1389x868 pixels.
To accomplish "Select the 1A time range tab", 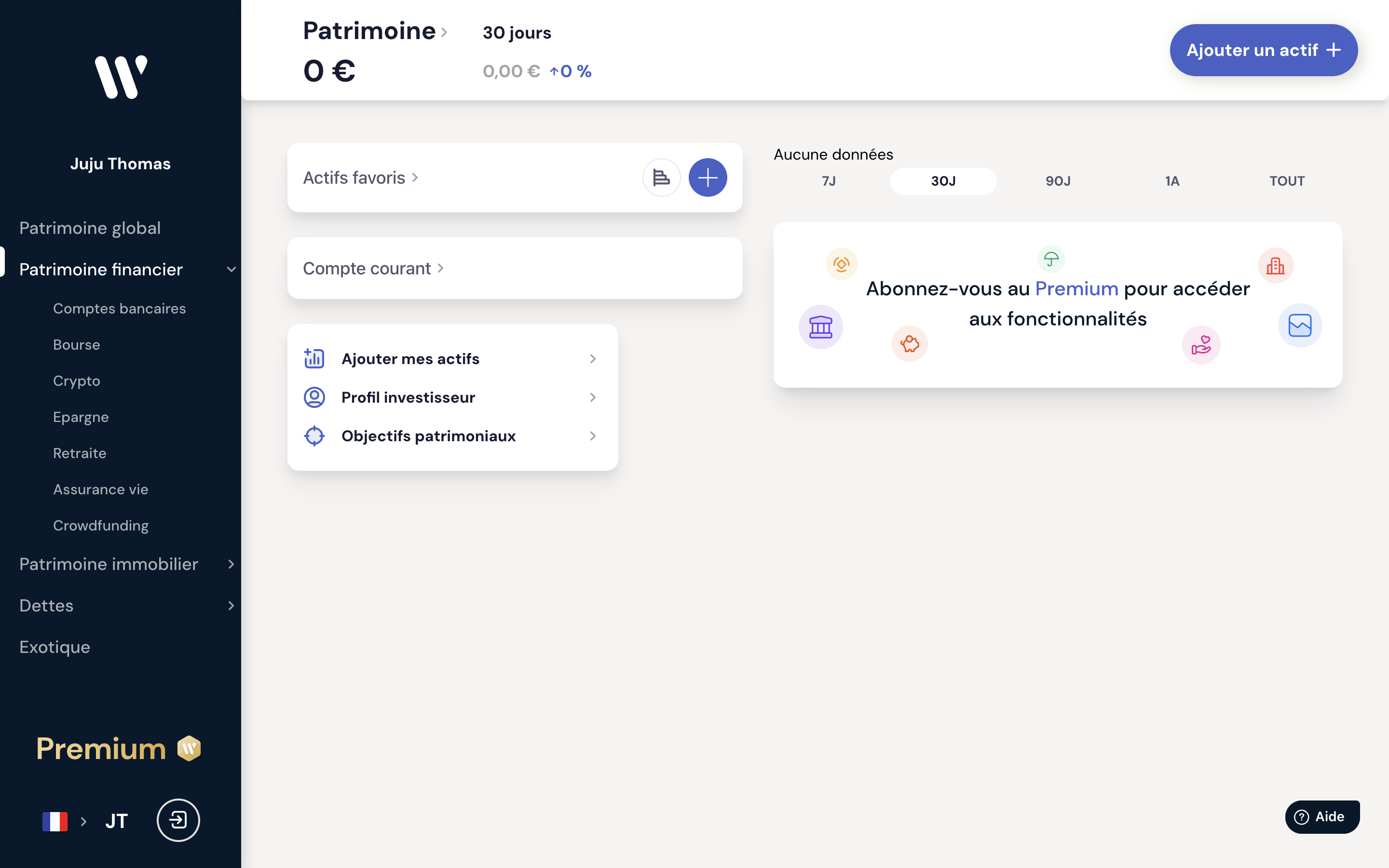I will 1172,181.
